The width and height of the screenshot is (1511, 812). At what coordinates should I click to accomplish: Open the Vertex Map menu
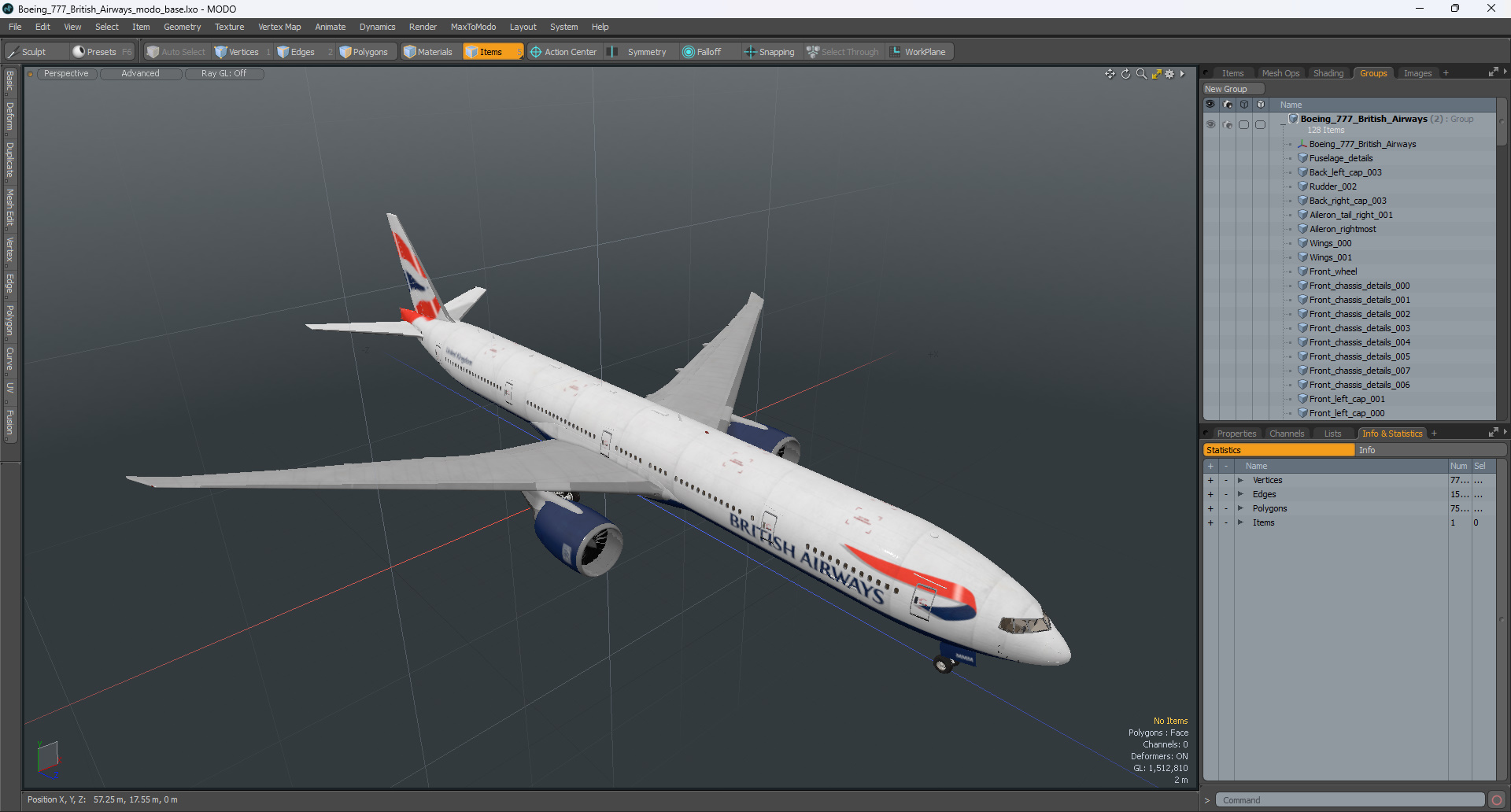(279, 27)
